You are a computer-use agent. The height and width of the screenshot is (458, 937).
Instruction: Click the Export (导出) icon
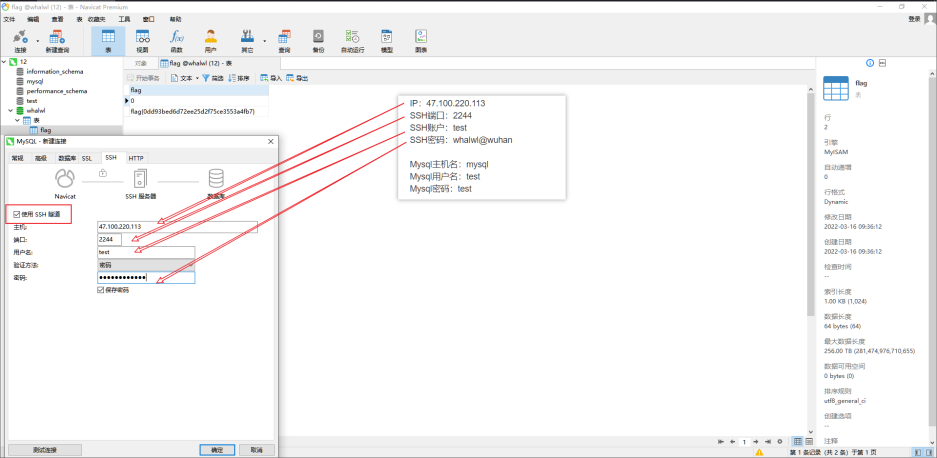(x=290, y=78)
